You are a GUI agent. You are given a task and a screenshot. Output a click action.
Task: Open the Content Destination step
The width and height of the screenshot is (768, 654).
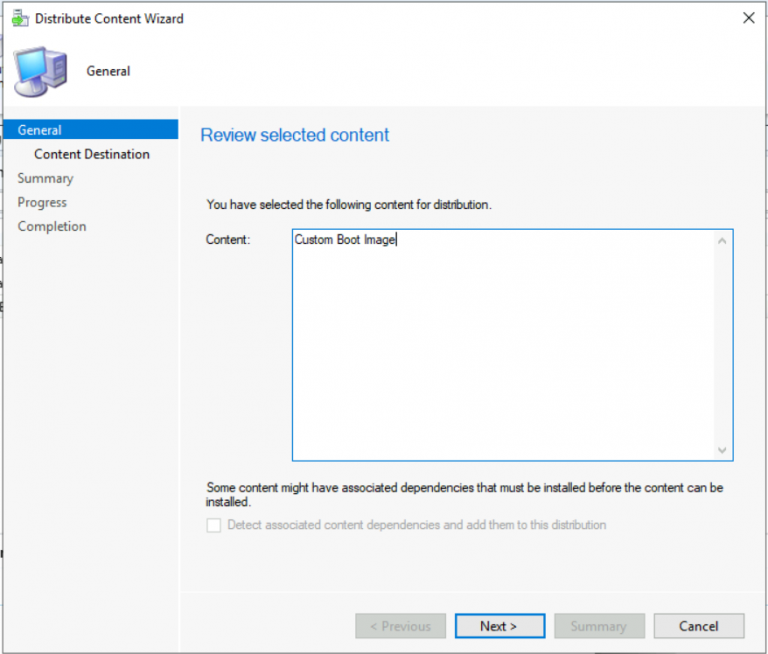[92, 154]
